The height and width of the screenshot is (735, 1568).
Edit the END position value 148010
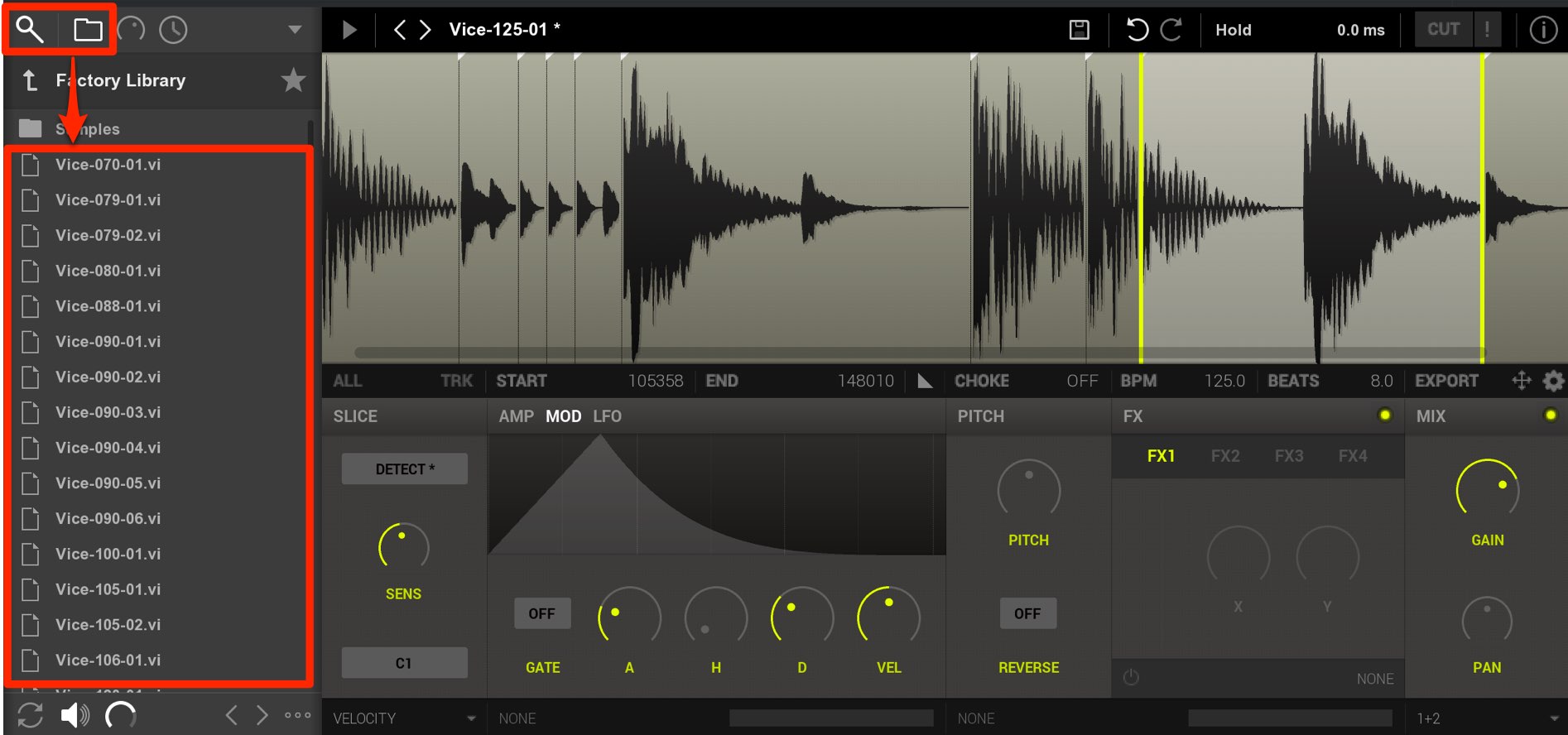[866, 381]
